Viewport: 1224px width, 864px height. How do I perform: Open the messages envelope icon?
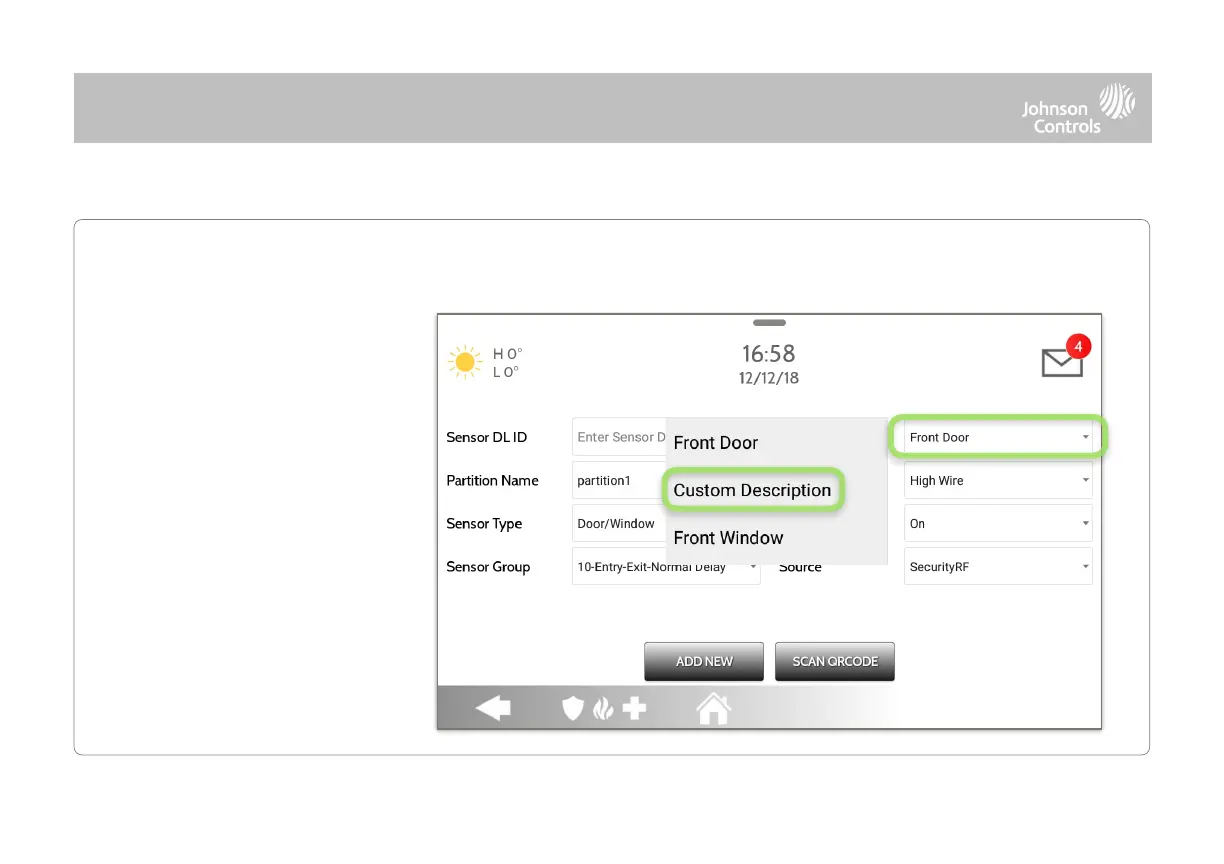coord(1063,361)
